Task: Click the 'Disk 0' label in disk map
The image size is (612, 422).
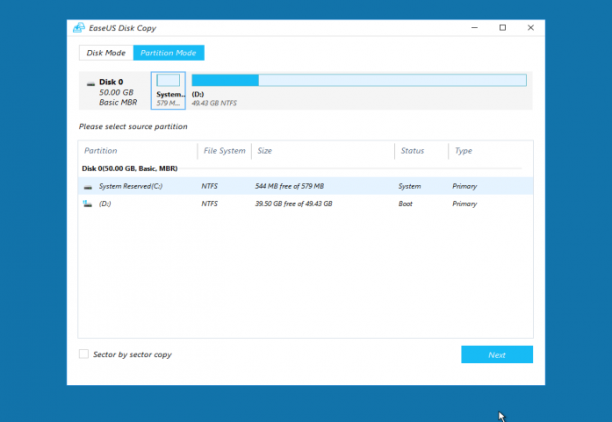Action: click(x=111, y=82)
